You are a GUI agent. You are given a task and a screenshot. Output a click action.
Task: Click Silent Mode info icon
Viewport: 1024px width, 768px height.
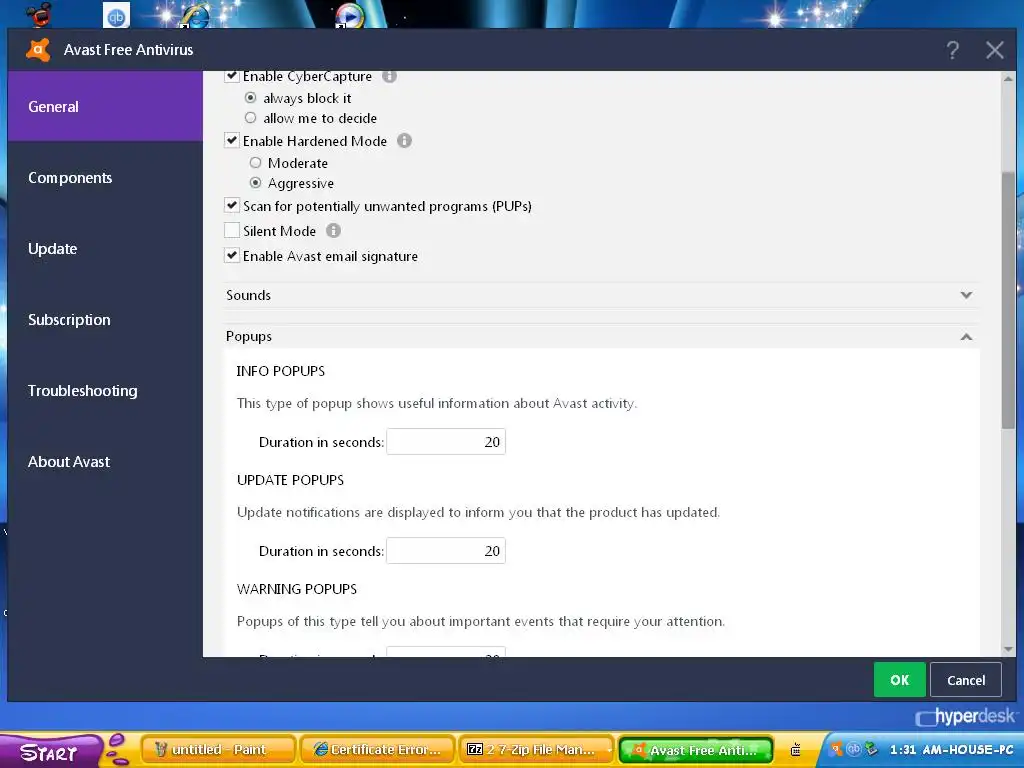point(333,231)
